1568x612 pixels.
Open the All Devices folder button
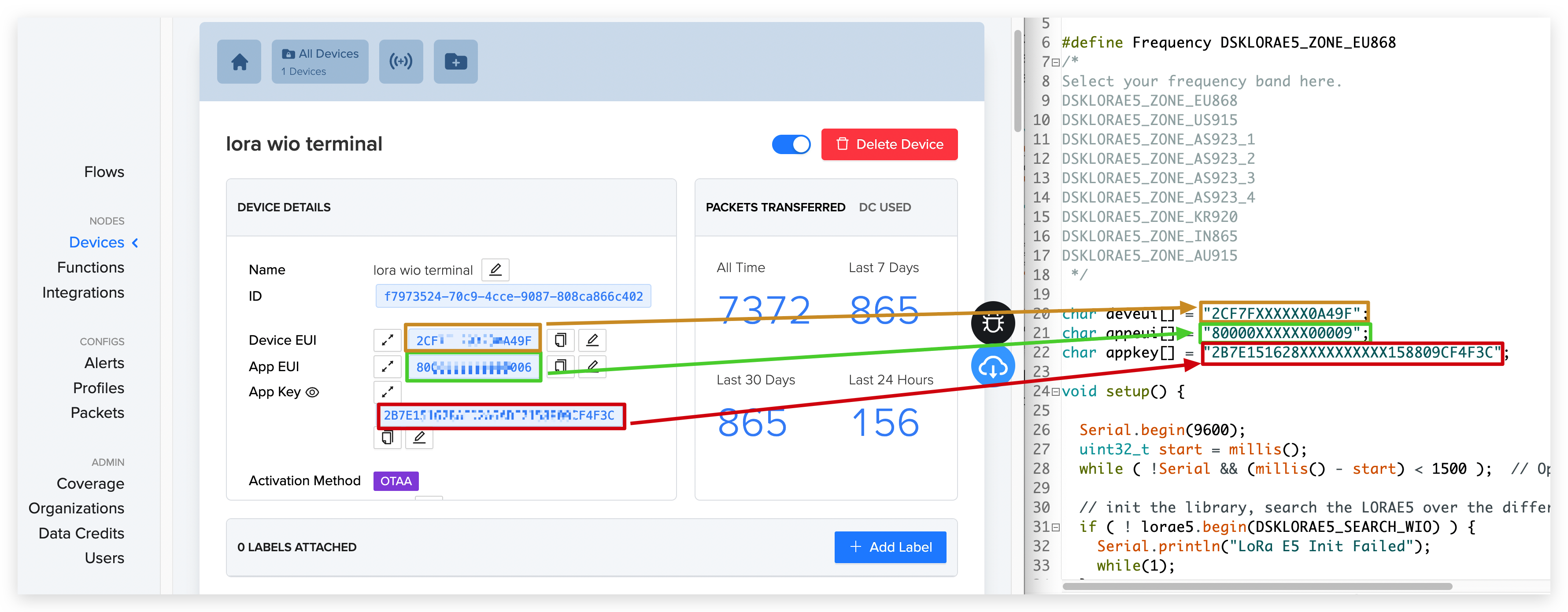[320, 62]
